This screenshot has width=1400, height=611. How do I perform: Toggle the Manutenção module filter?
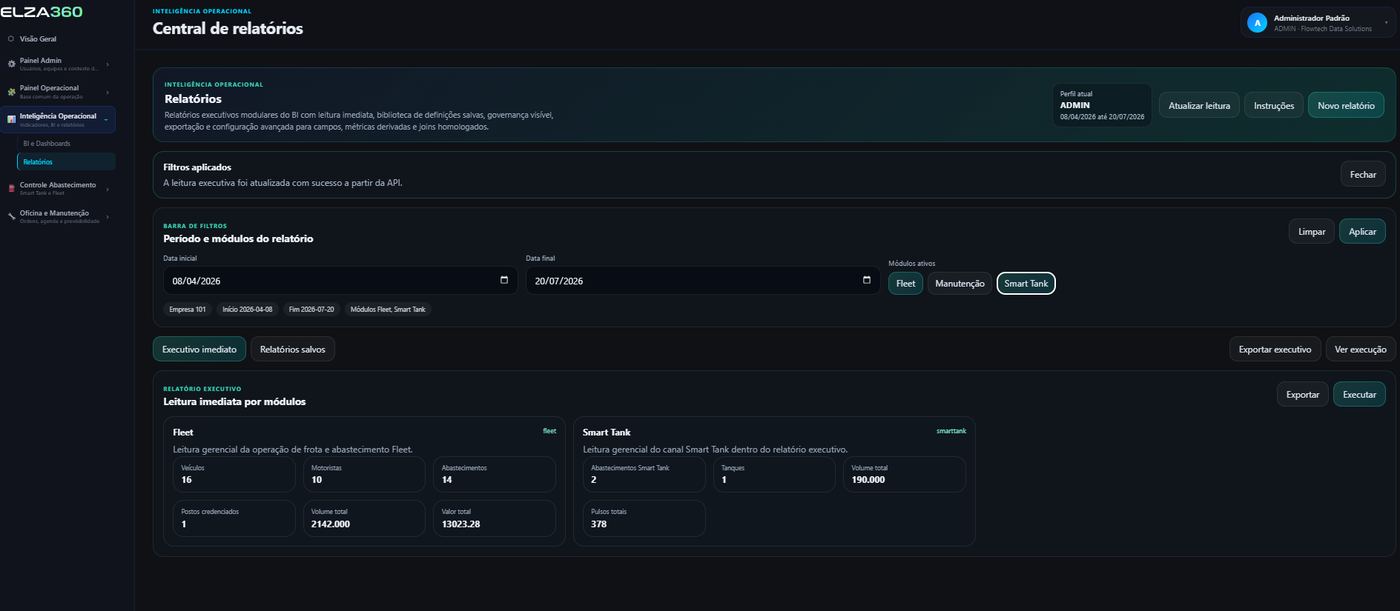point(960,283)
